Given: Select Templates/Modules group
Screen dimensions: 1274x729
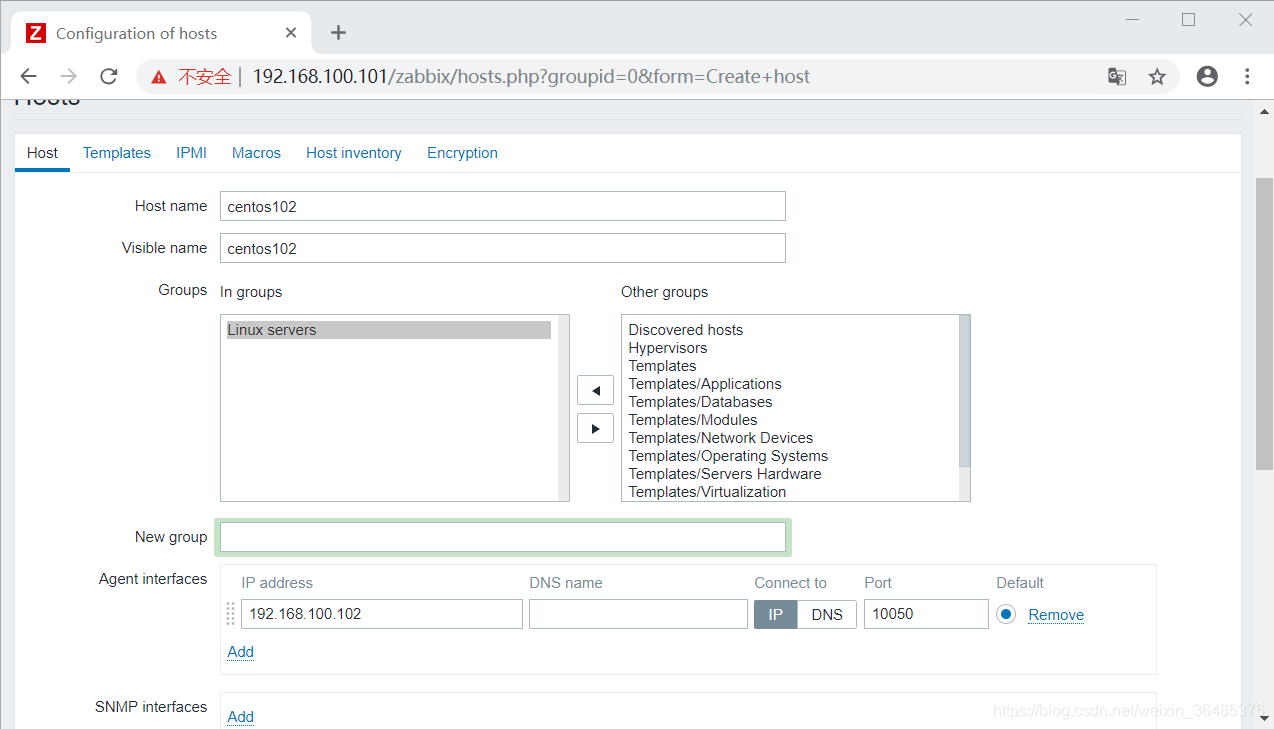Looking at the screenshot, I should coord(693,420).
